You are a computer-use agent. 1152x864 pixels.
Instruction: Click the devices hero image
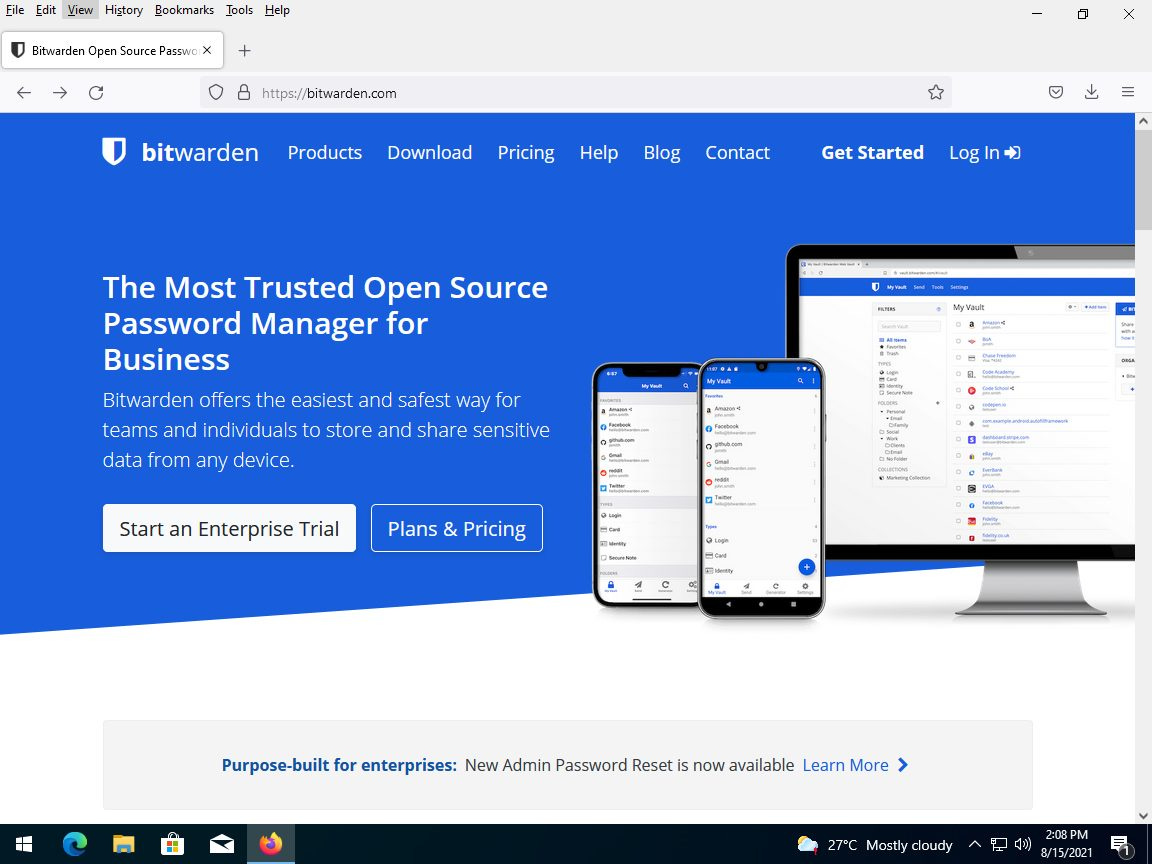click(x=863, y=432)
